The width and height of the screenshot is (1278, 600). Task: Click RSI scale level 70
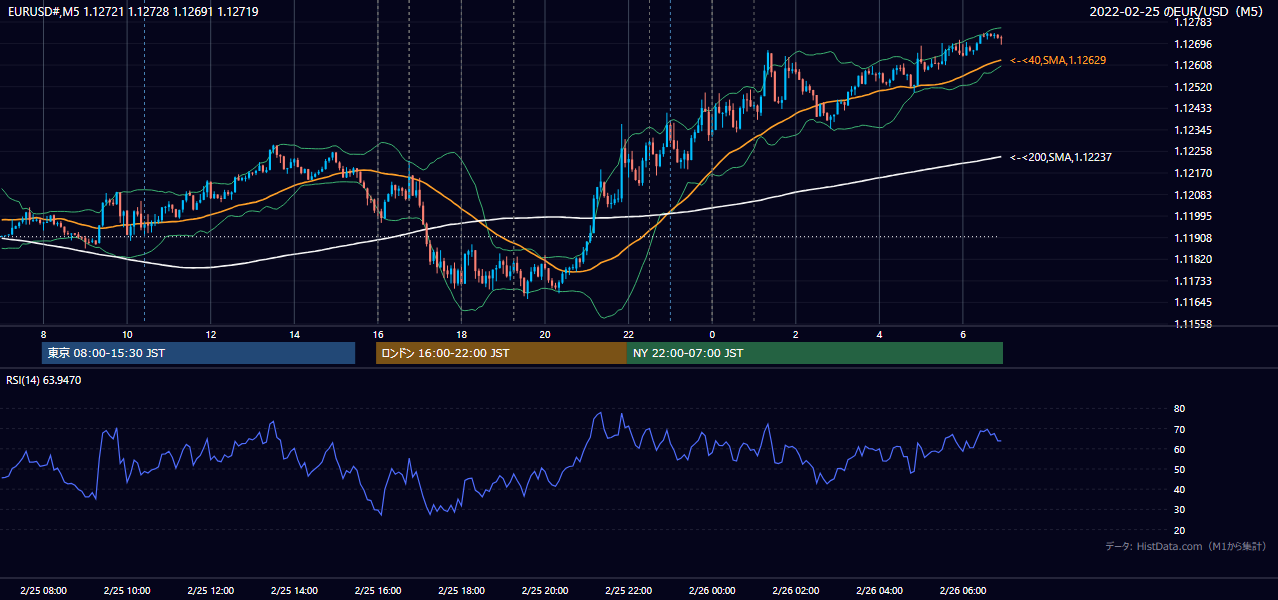pyautogui.click(x=1179, y=429)
